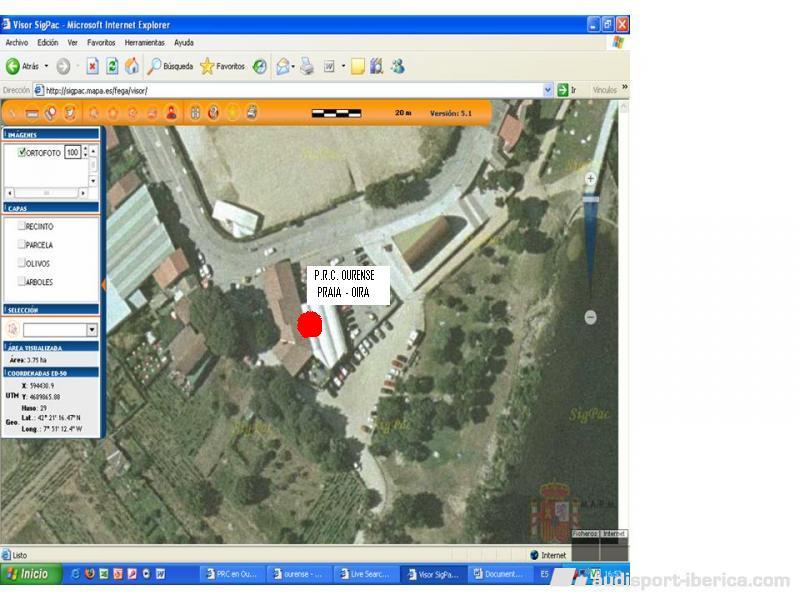Open the mail icon dropdown arrow

pos(293,66)
